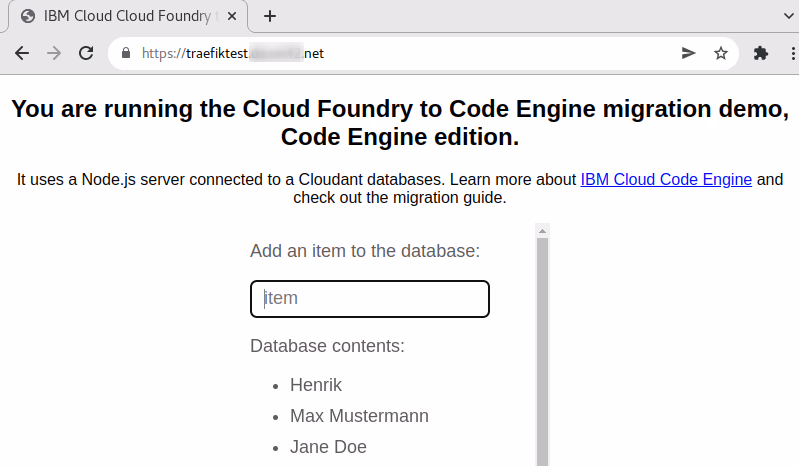Click the browser forward arrow

click(x=54, y=54)
